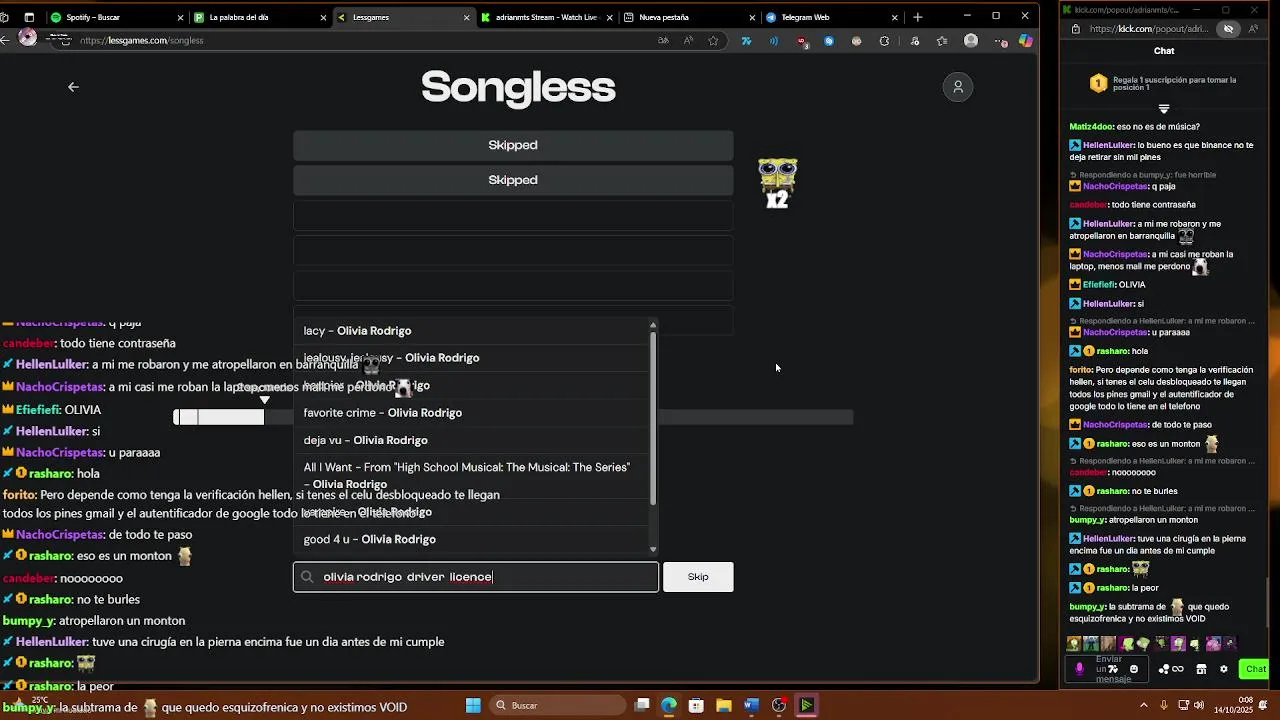This screenshot has width=1280, height=720.
Task: Open Kick chat settings gear
Action: click(x=1223, y=669)
